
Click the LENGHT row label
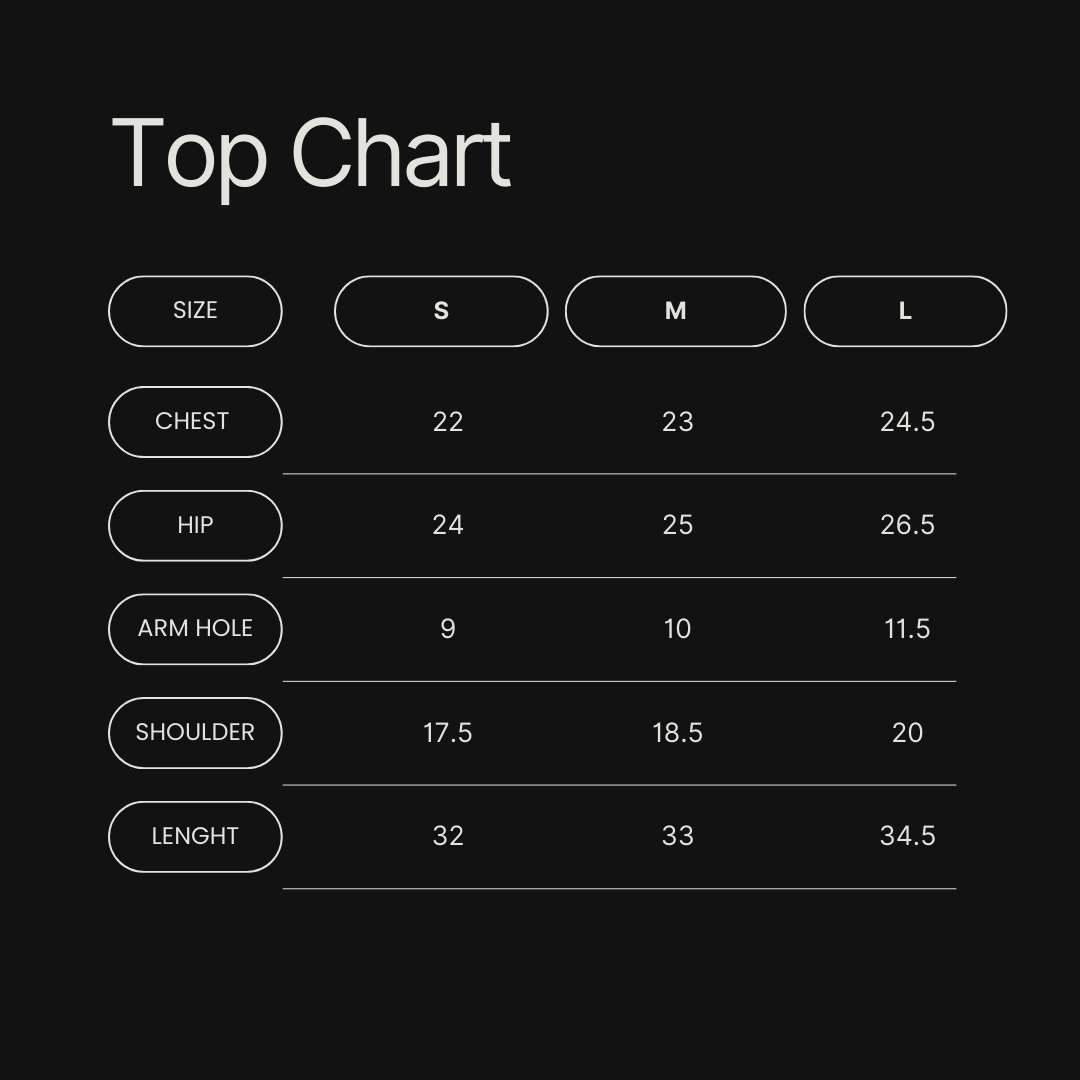point(195,836)
